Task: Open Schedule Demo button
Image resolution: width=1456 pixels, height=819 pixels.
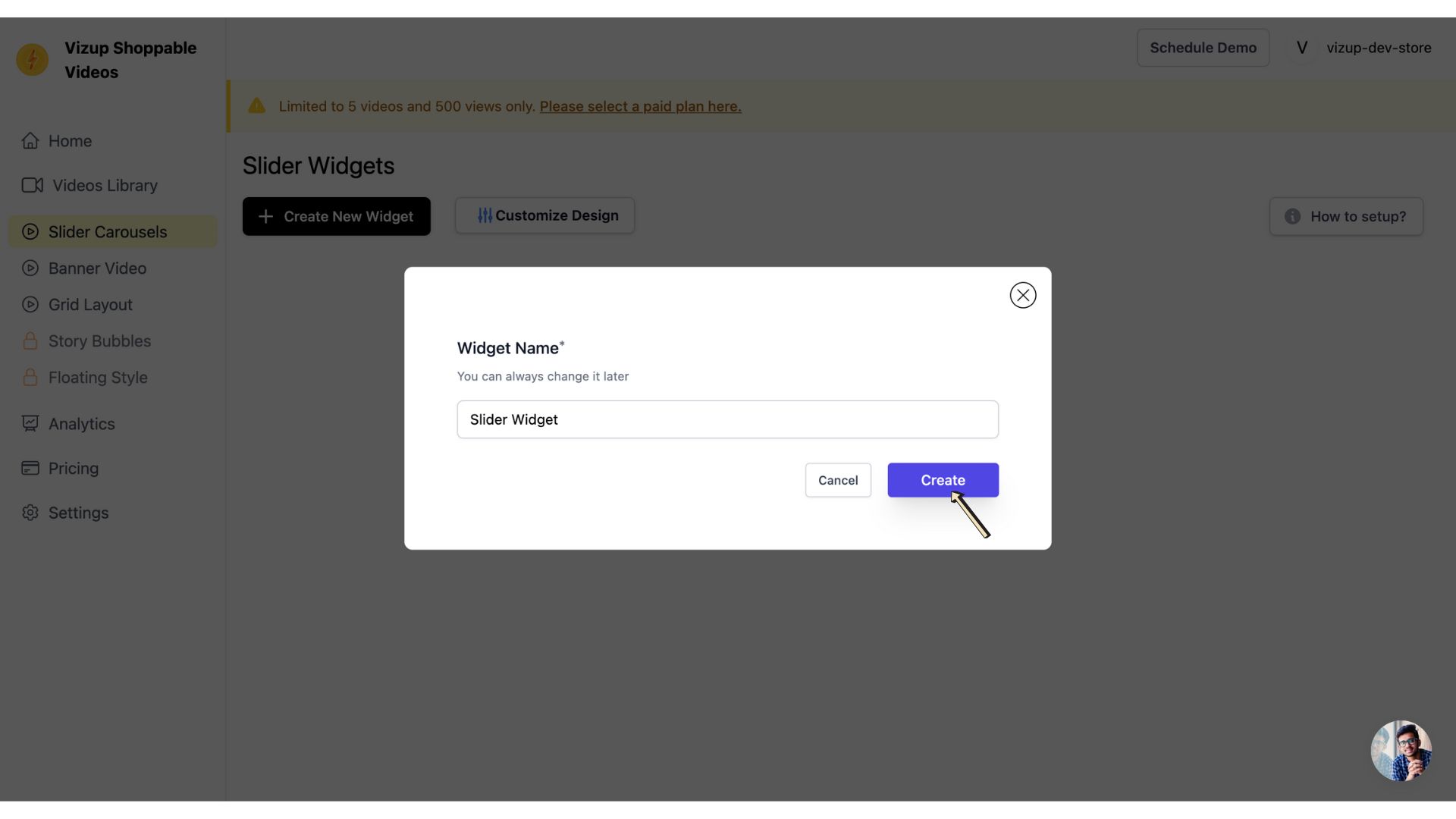Action: [1203, 47]
